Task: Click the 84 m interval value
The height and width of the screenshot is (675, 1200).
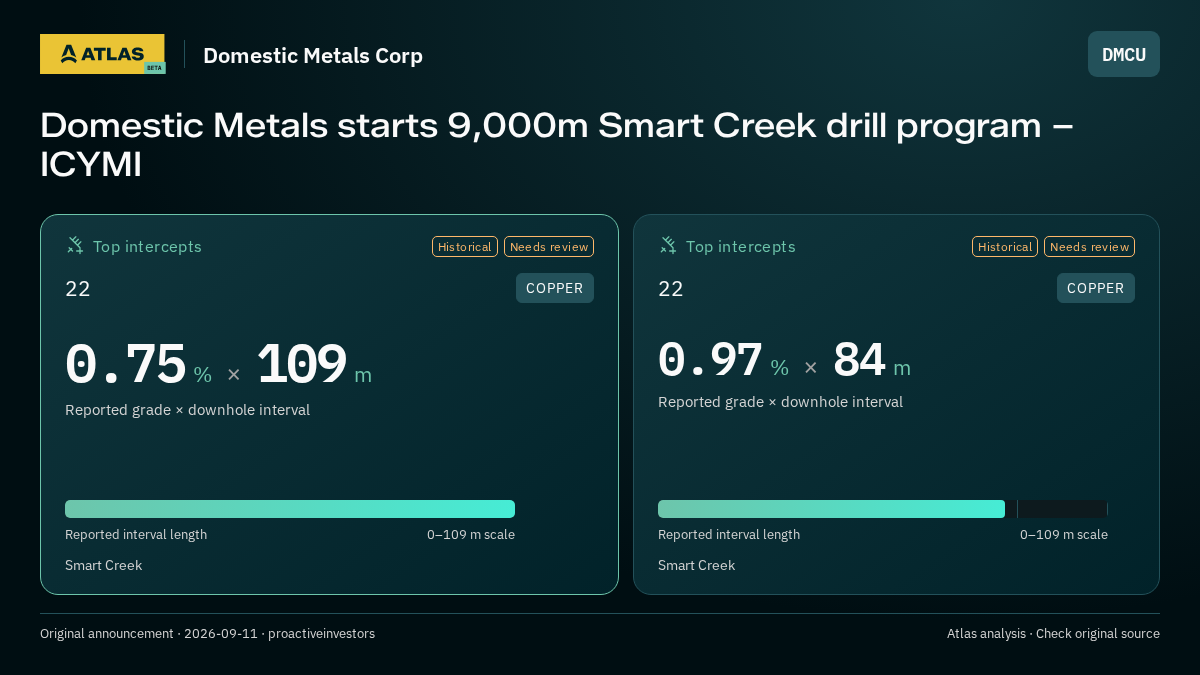Action: 859,360
